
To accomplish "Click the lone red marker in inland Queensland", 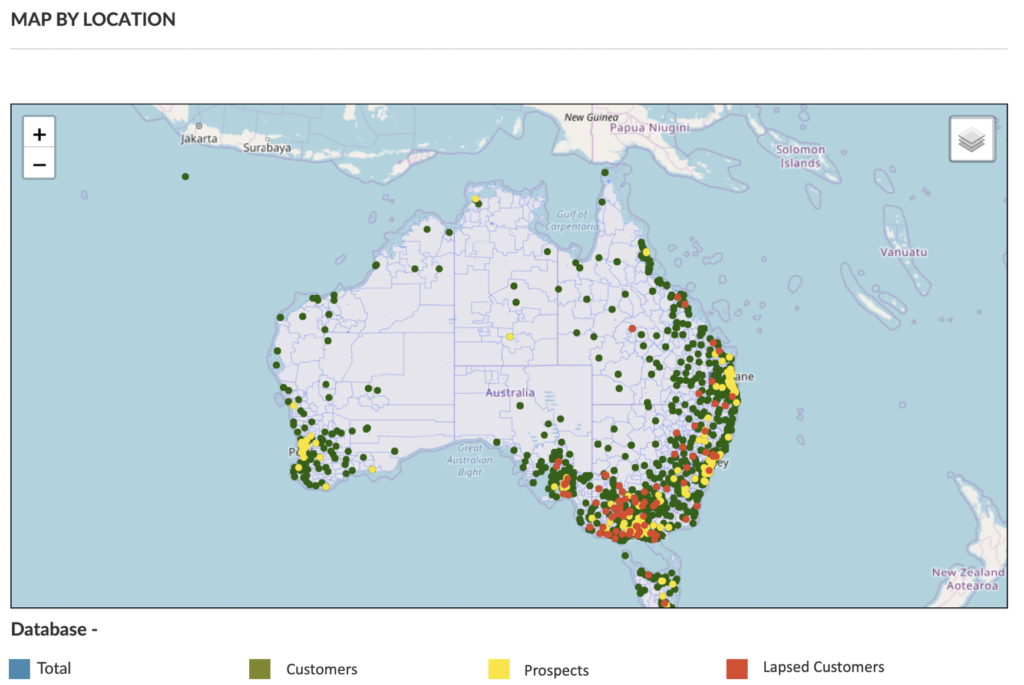I will click(x=632, y=328).
